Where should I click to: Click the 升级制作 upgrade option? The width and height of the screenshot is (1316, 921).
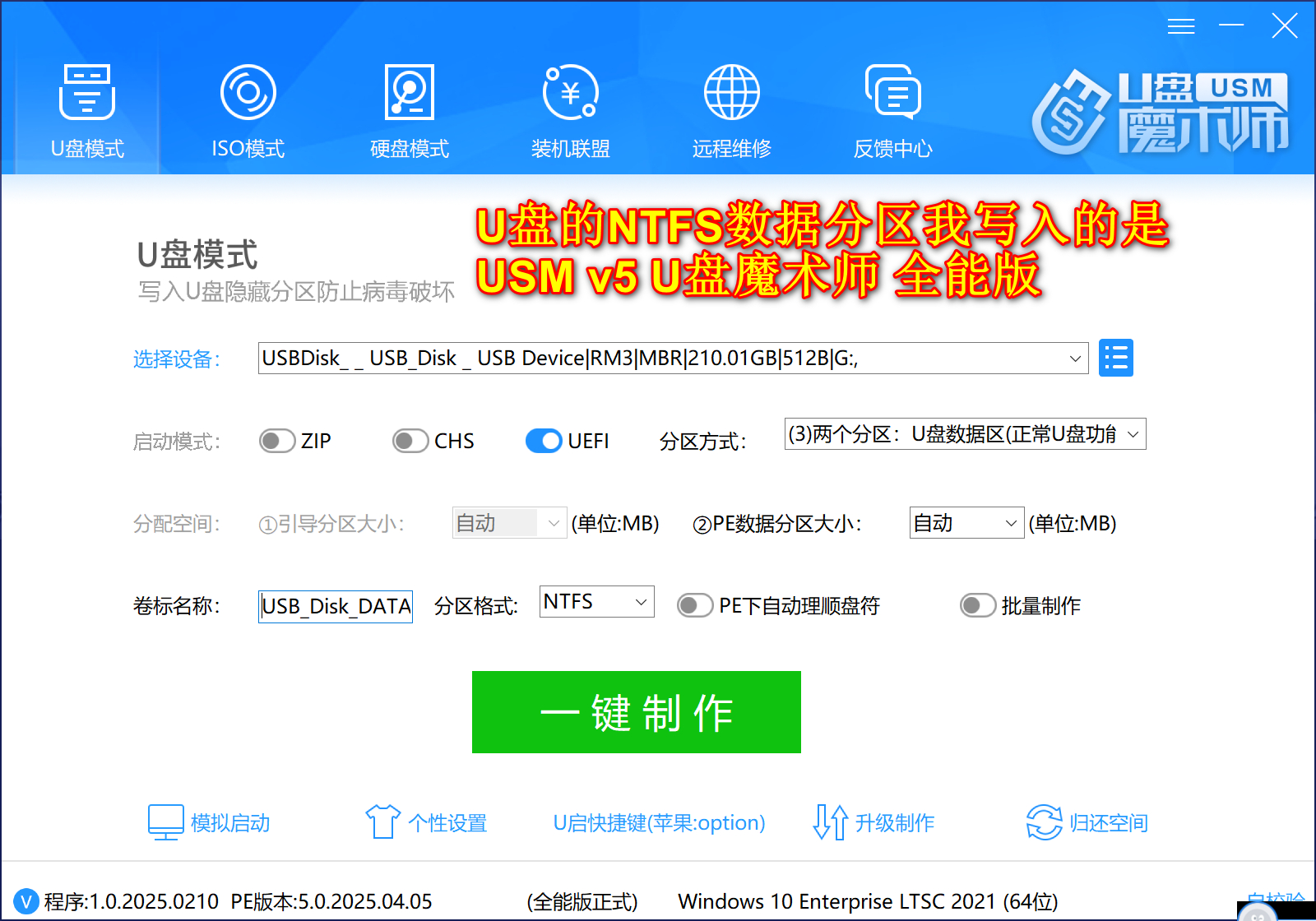point(873,822)
